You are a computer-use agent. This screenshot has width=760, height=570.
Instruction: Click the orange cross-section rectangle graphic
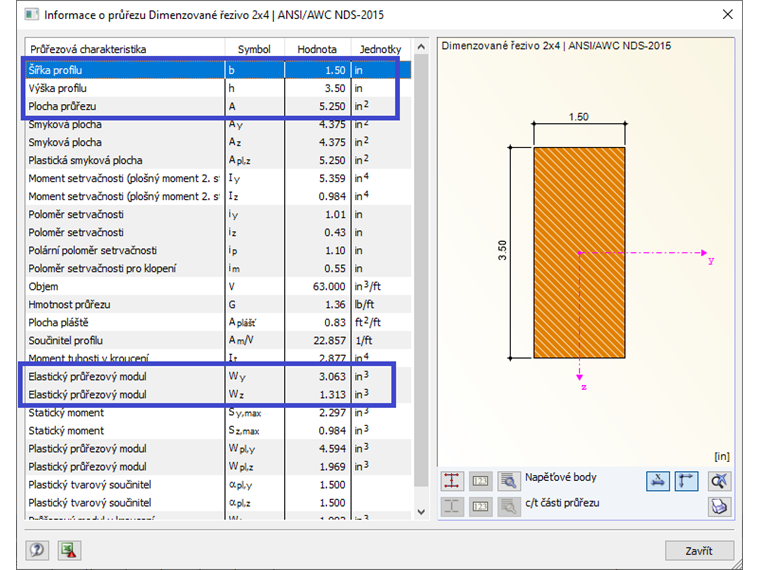tap(579, 253)
